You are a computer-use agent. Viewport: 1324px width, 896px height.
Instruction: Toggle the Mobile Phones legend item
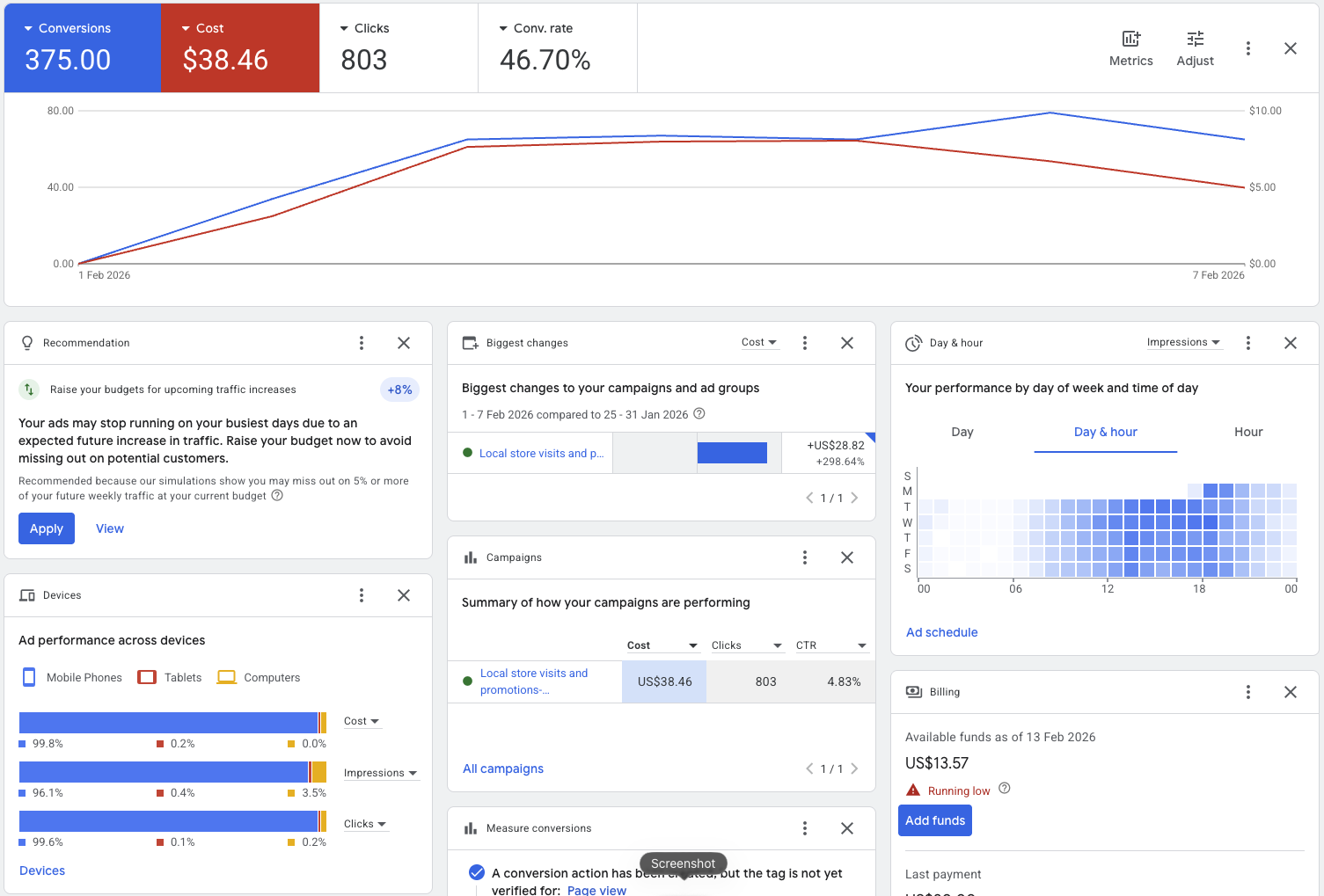coord(72,677)
